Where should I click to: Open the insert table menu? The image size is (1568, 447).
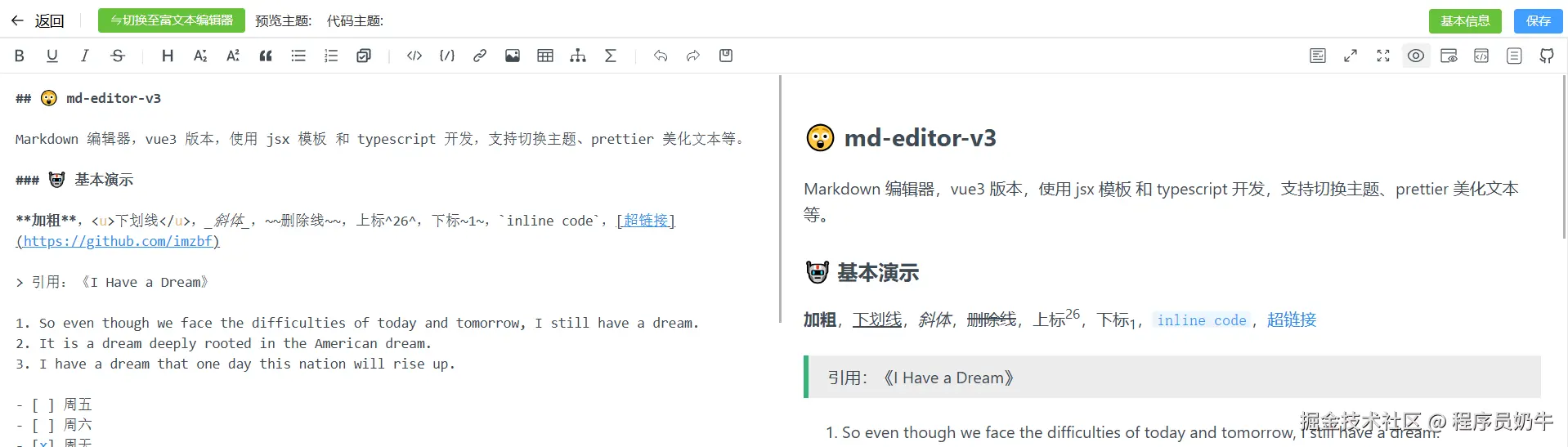[x=545, y=56]
